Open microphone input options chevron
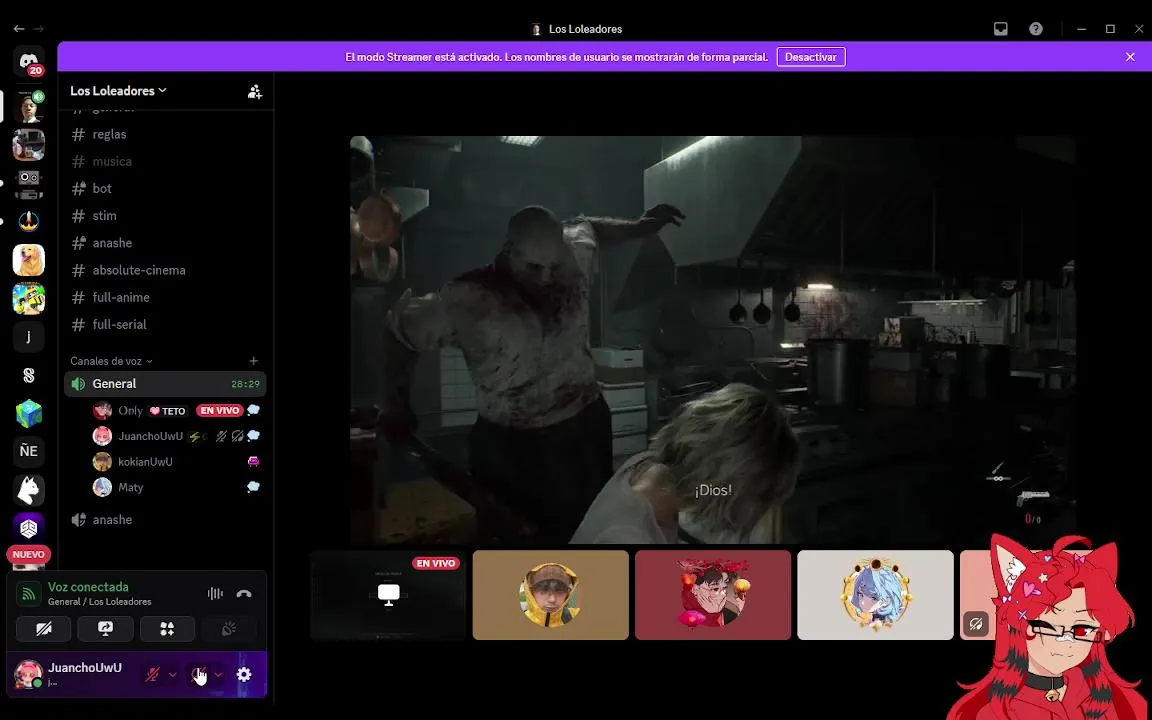Viewport: 1152px width, 720px height. point(173,674)
